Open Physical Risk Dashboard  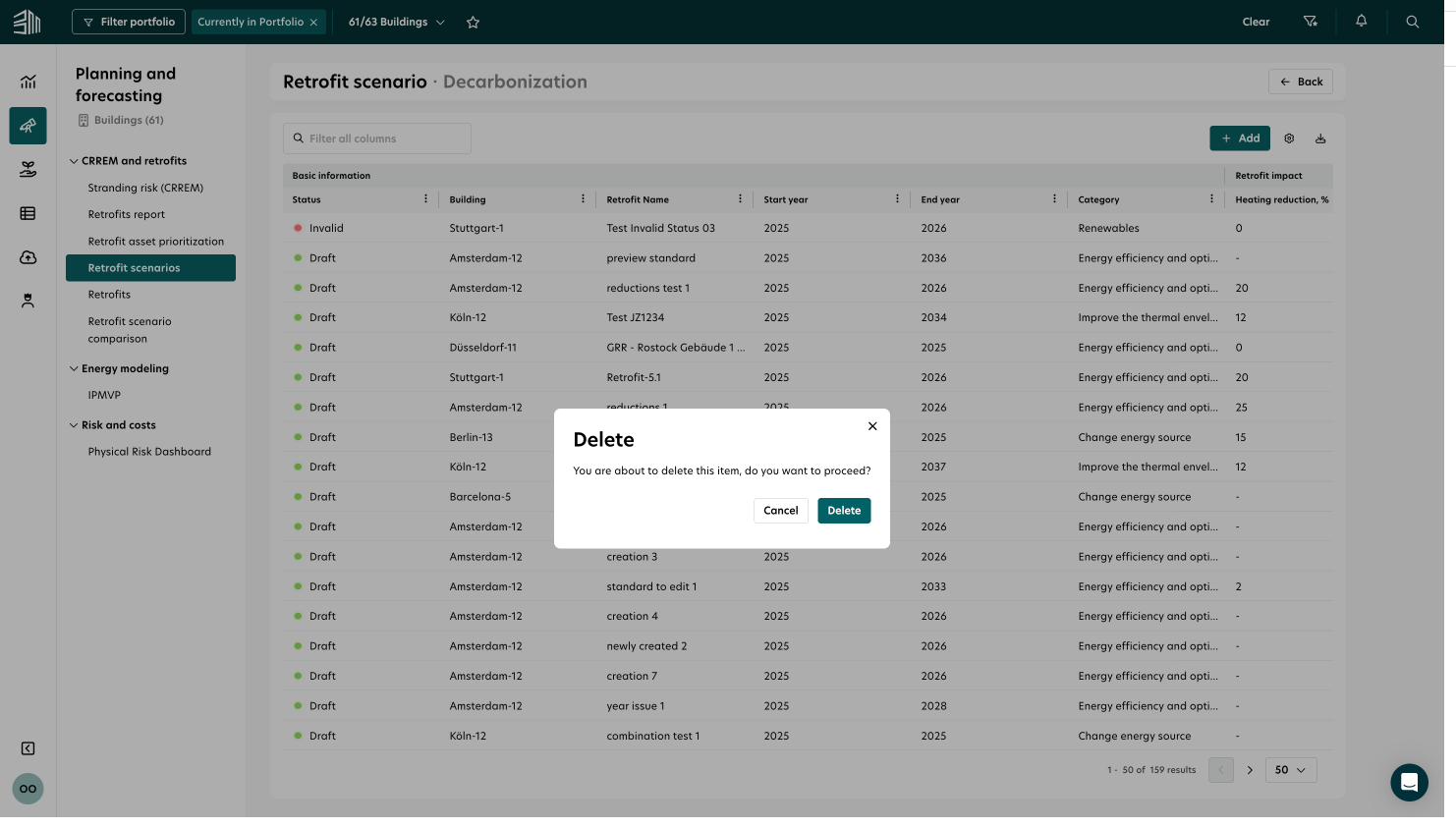pyautogui.click(x=149, y=452)
